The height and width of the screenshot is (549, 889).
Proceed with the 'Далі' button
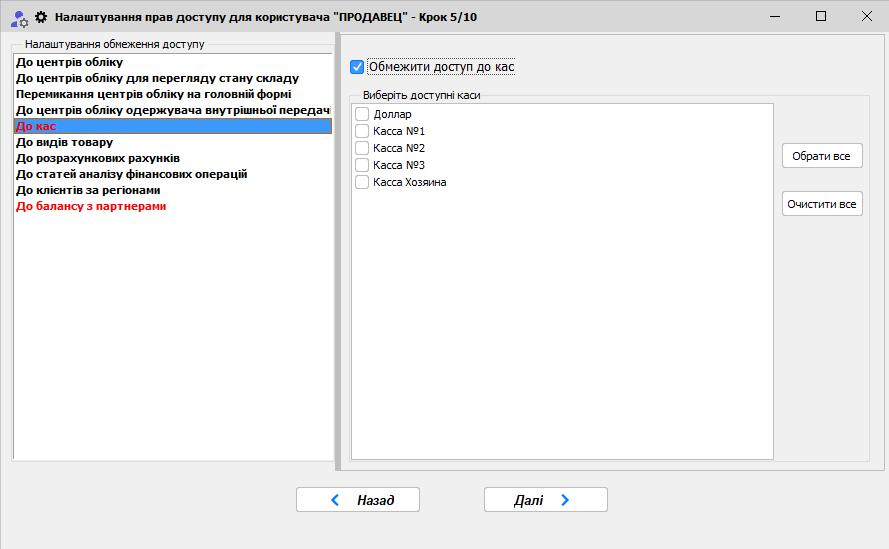(545, 500)
